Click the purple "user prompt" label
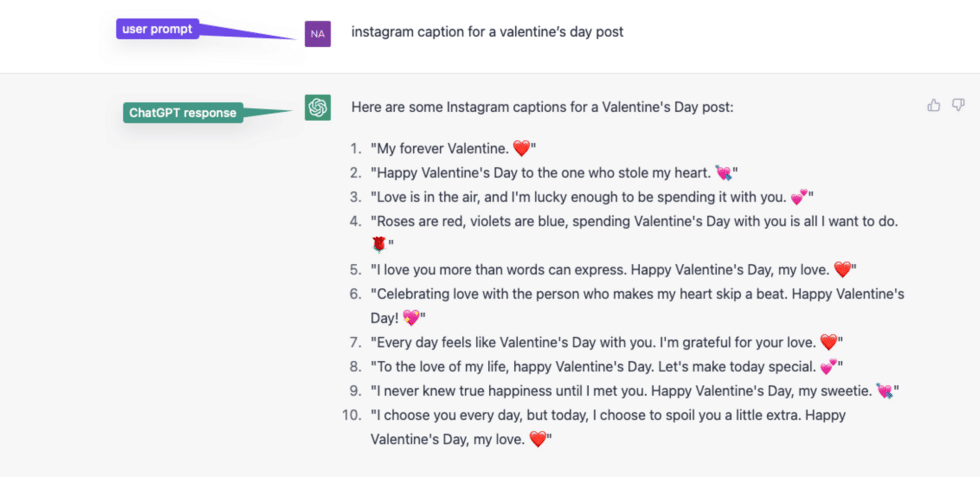980x477 pixels. [157, 29]
